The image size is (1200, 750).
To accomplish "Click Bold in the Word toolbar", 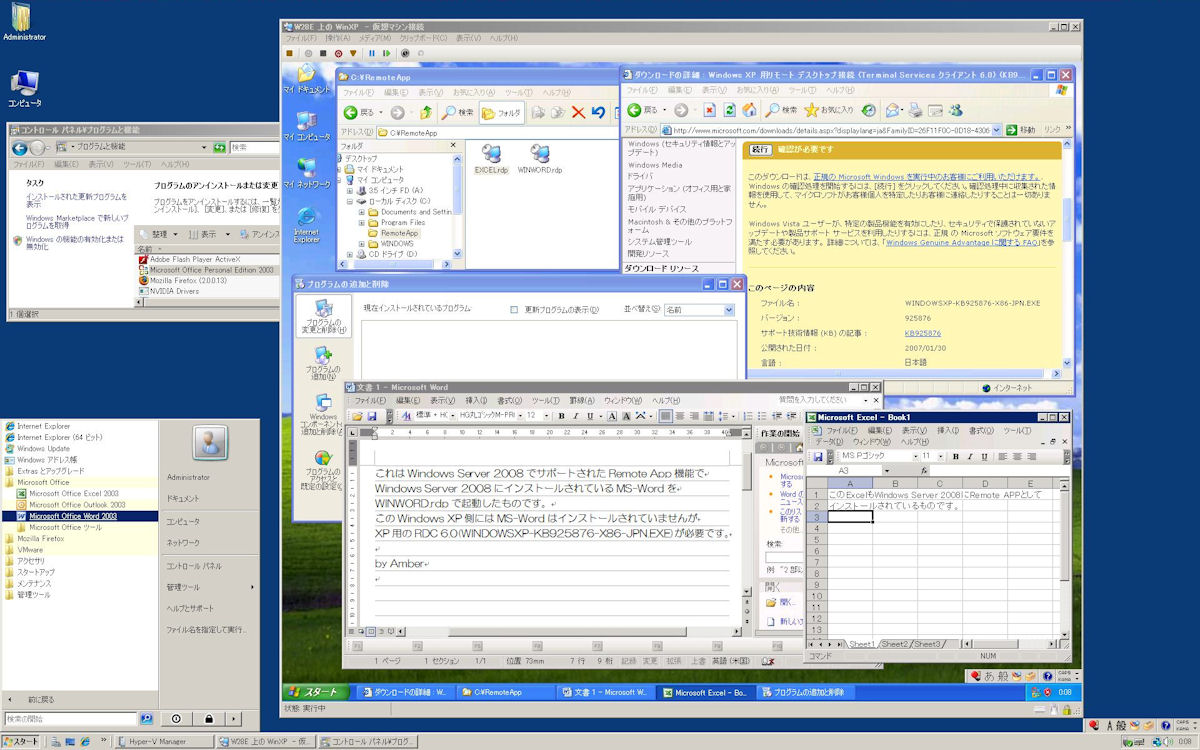I will point(561,416).
